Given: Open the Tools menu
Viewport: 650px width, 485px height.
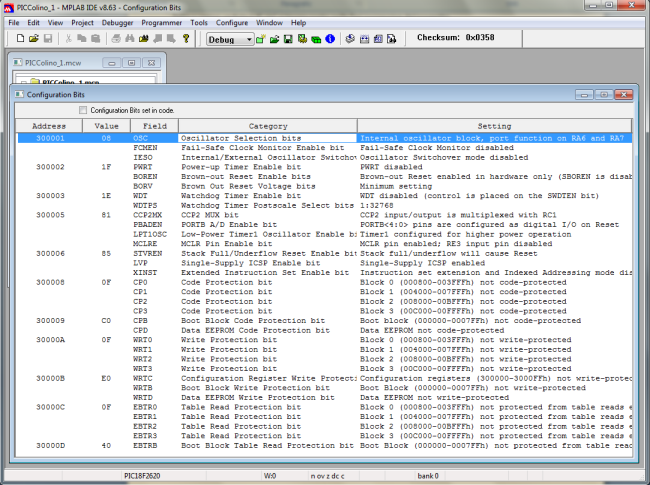Looking at the screenshot, I should pyautogui.click(x=199, y=23).
